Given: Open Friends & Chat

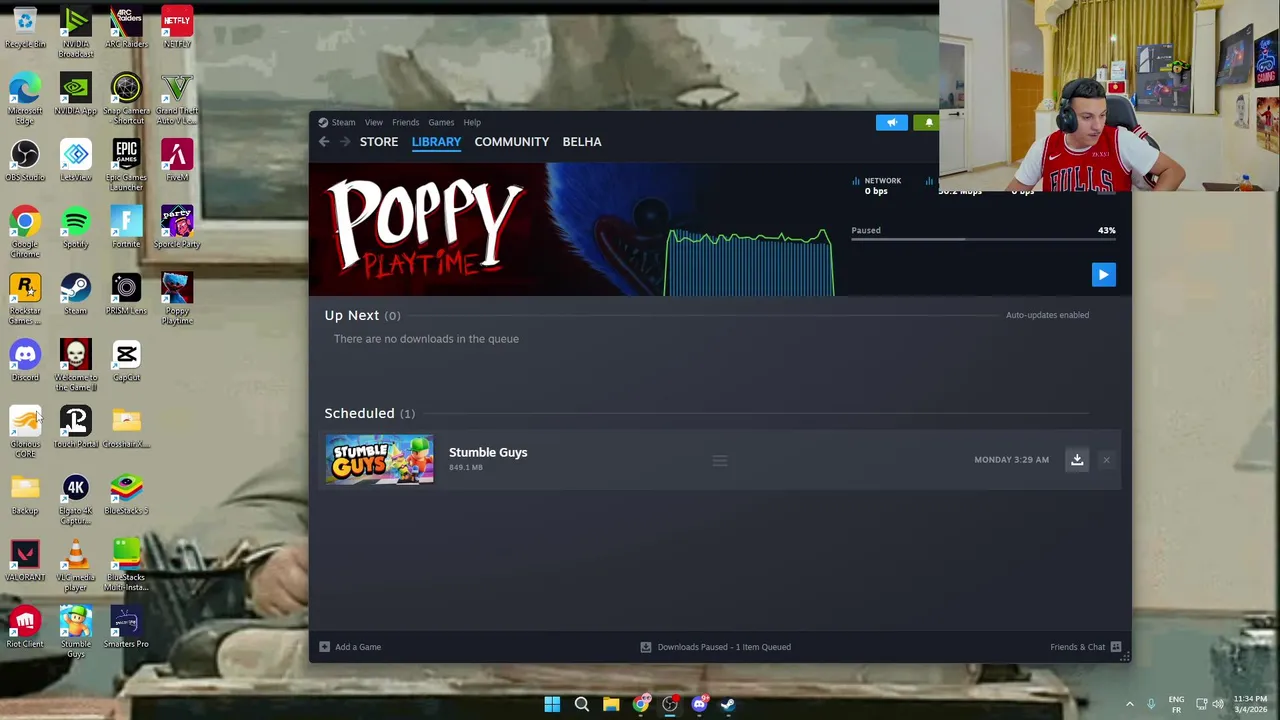Looking at the screenshot, I should coord(1085,647).
